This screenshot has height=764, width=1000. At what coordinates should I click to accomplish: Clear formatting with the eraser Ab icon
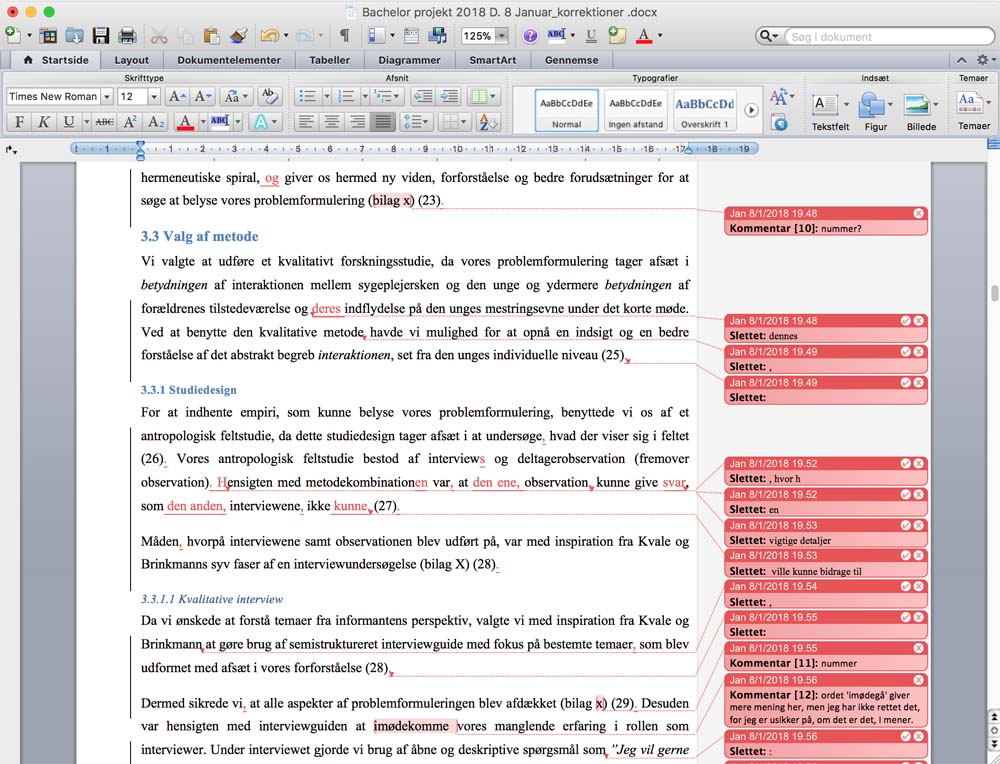click(270, 96)
